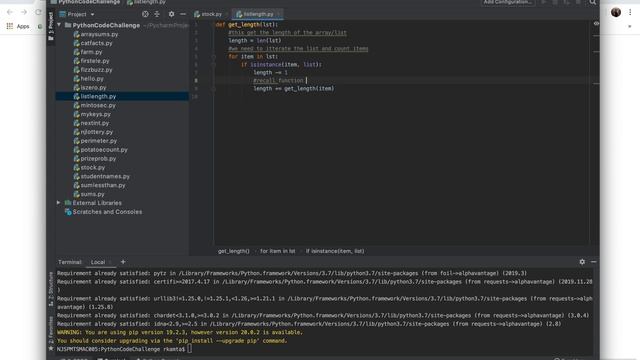Add a new terminal session with plus
This screenshot has width=640, height=360.
pyautogui.click(x=123, y=262)
